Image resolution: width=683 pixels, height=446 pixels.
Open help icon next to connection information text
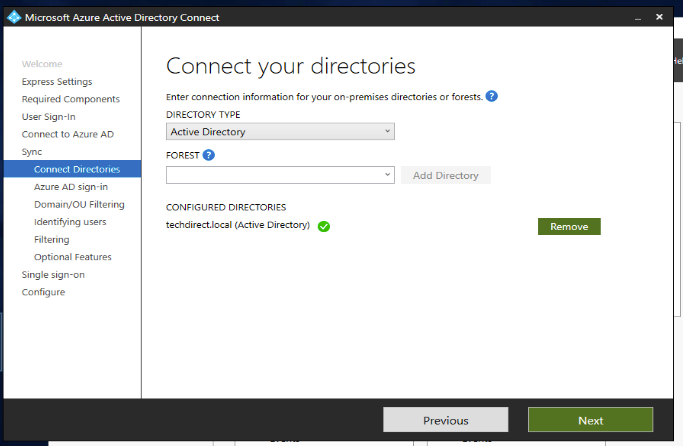point(491,96)
